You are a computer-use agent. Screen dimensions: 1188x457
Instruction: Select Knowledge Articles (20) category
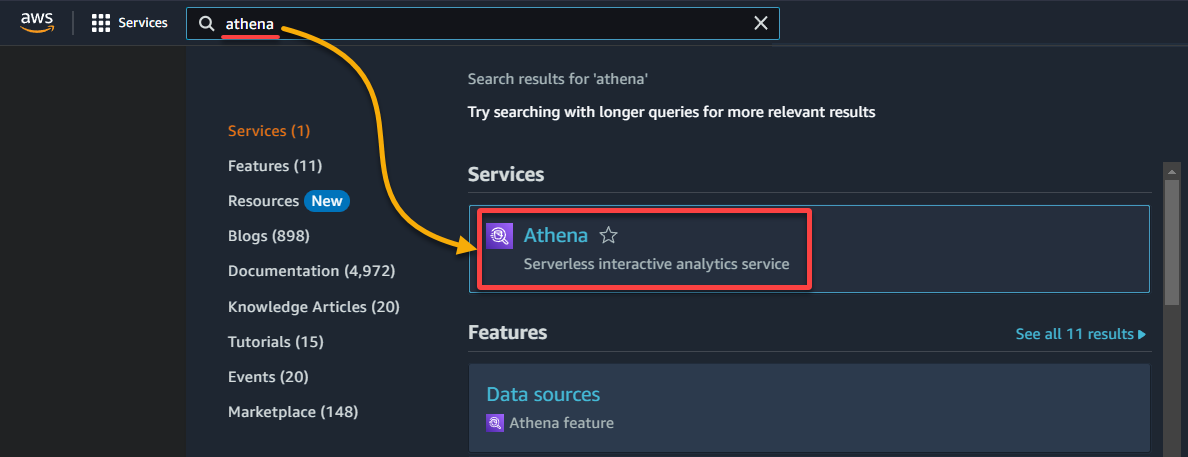pyautogui.click(x=314, y=307)
